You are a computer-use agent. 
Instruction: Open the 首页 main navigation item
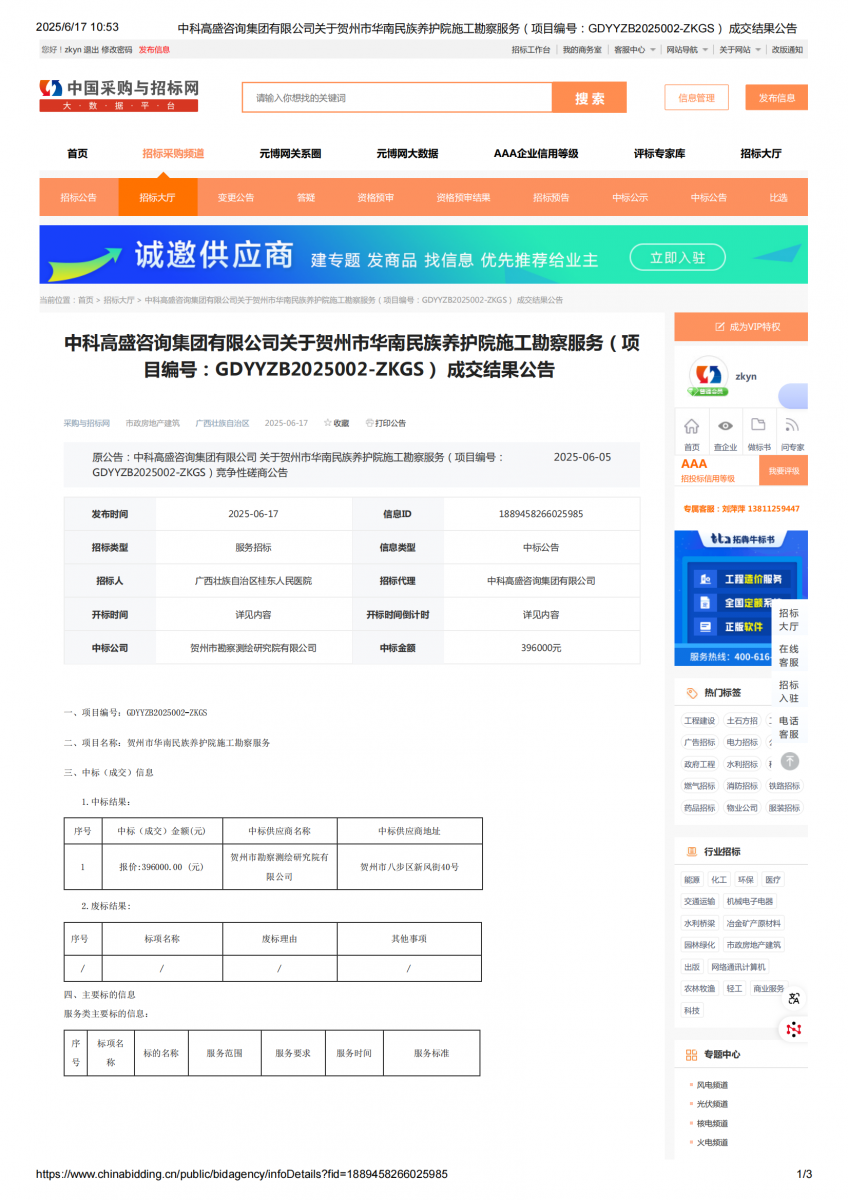[77, 154]
